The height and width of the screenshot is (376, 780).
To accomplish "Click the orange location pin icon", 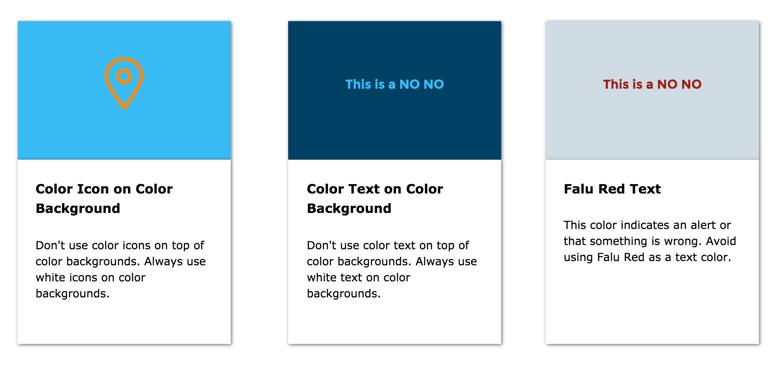I will coord(124,83).
